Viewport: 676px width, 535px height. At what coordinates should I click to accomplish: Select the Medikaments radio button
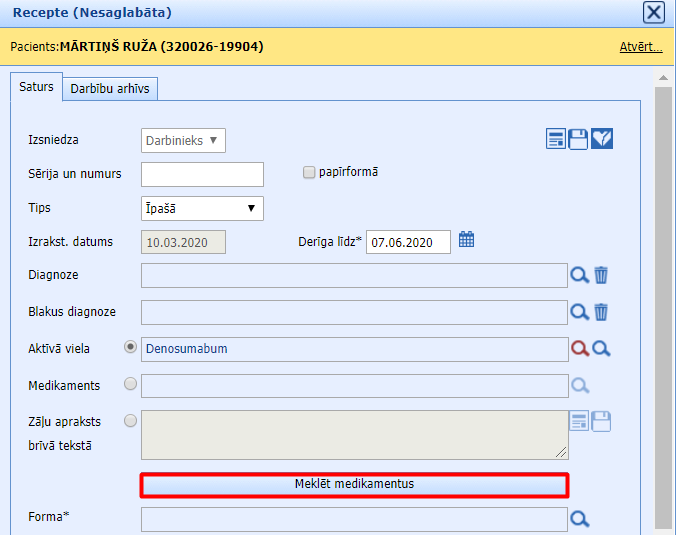click(x=130, y=384)
